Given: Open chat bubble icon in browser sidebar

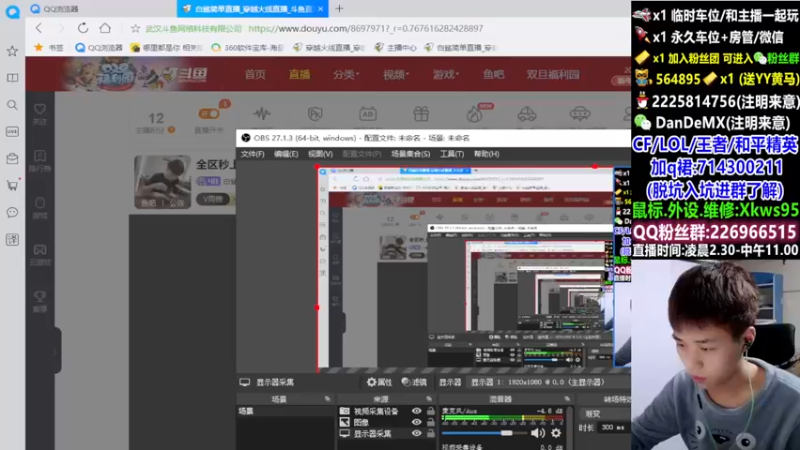Looking at the screenshot, I should coord(12,212).
